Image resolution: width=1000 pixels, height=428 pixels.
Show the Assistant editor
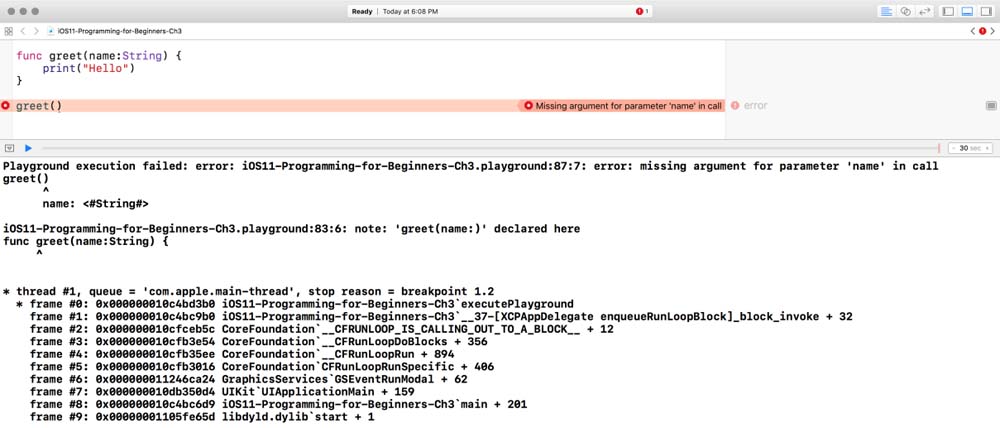pyautogui.click(x=905, y=11)
